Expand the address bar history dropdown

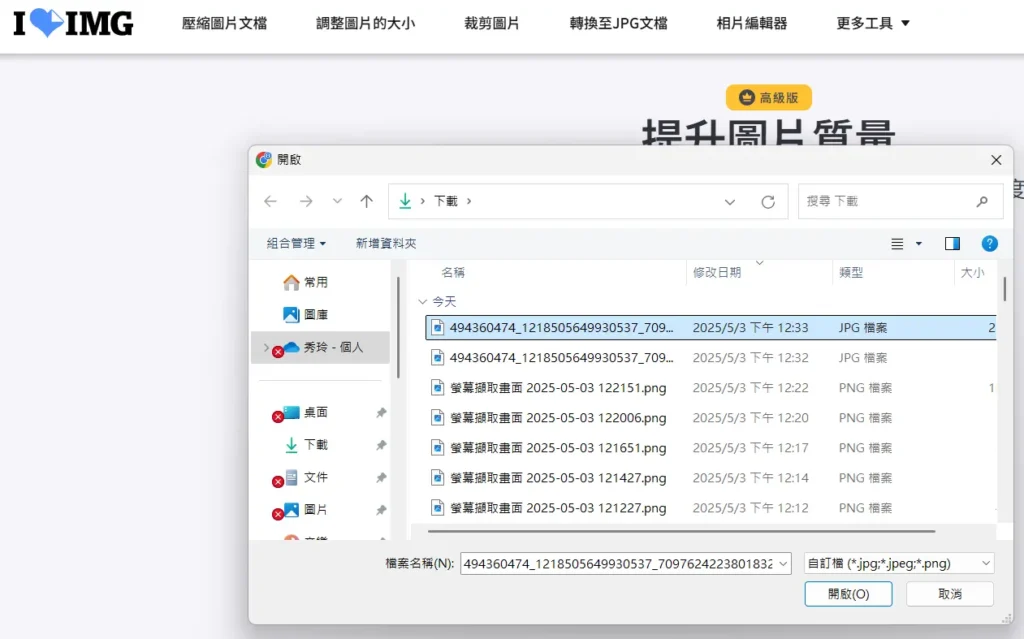click(x=729, y=202)
